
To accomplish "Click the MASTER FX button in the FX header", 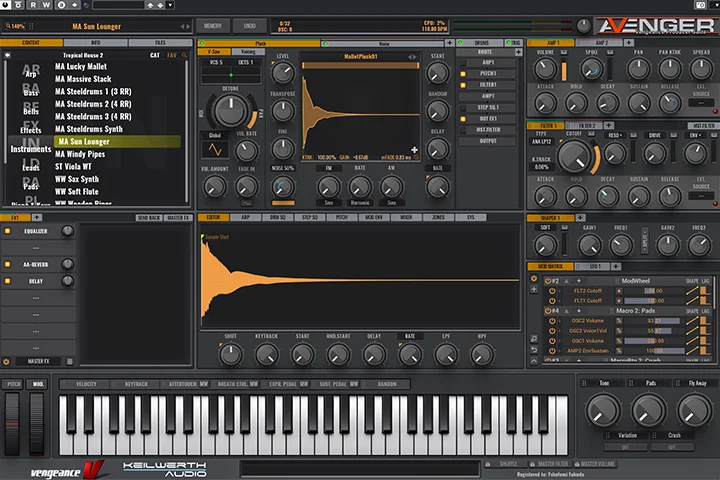I will pyautogui.click(x=178, y=218).
